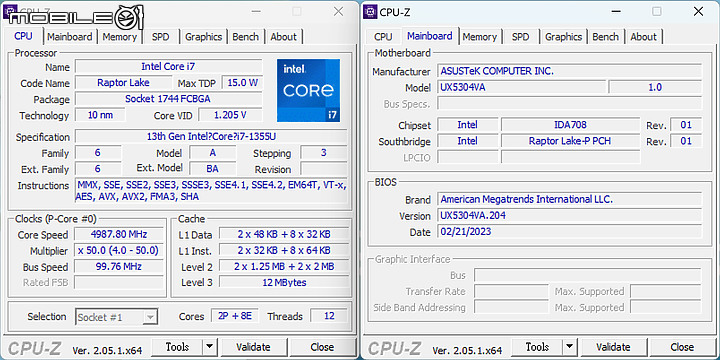Viewport: 720px width, 360px height.
Task: Open Bench tab in left window
Action: click(x=246, y=37)
